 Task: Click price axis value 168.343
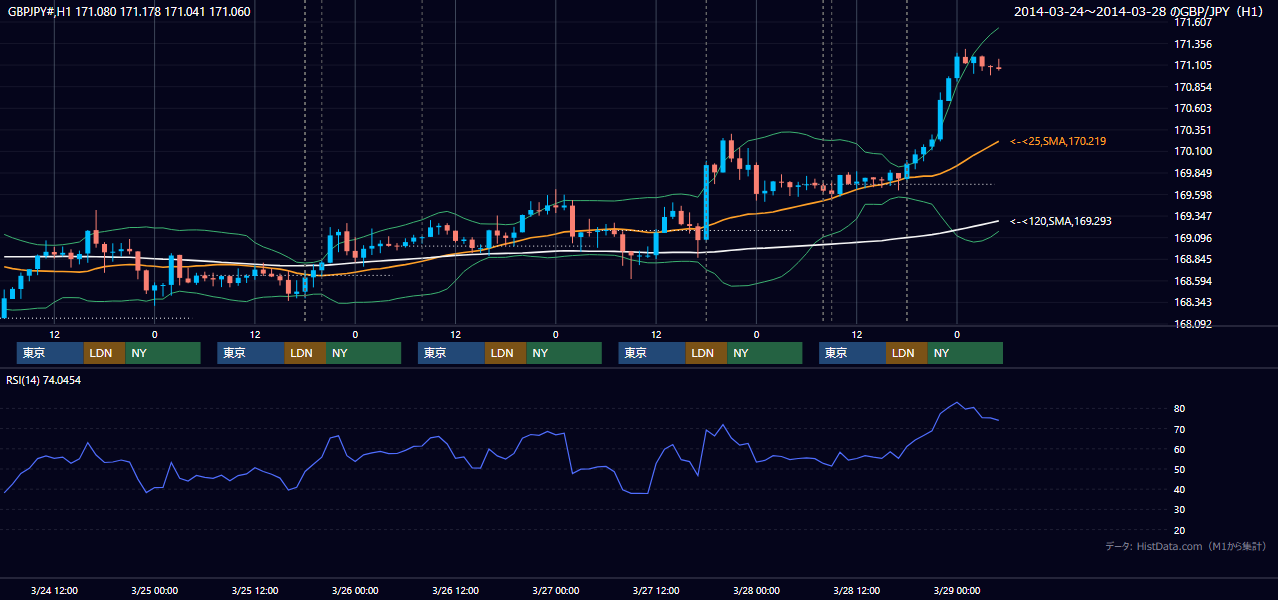1193,303
